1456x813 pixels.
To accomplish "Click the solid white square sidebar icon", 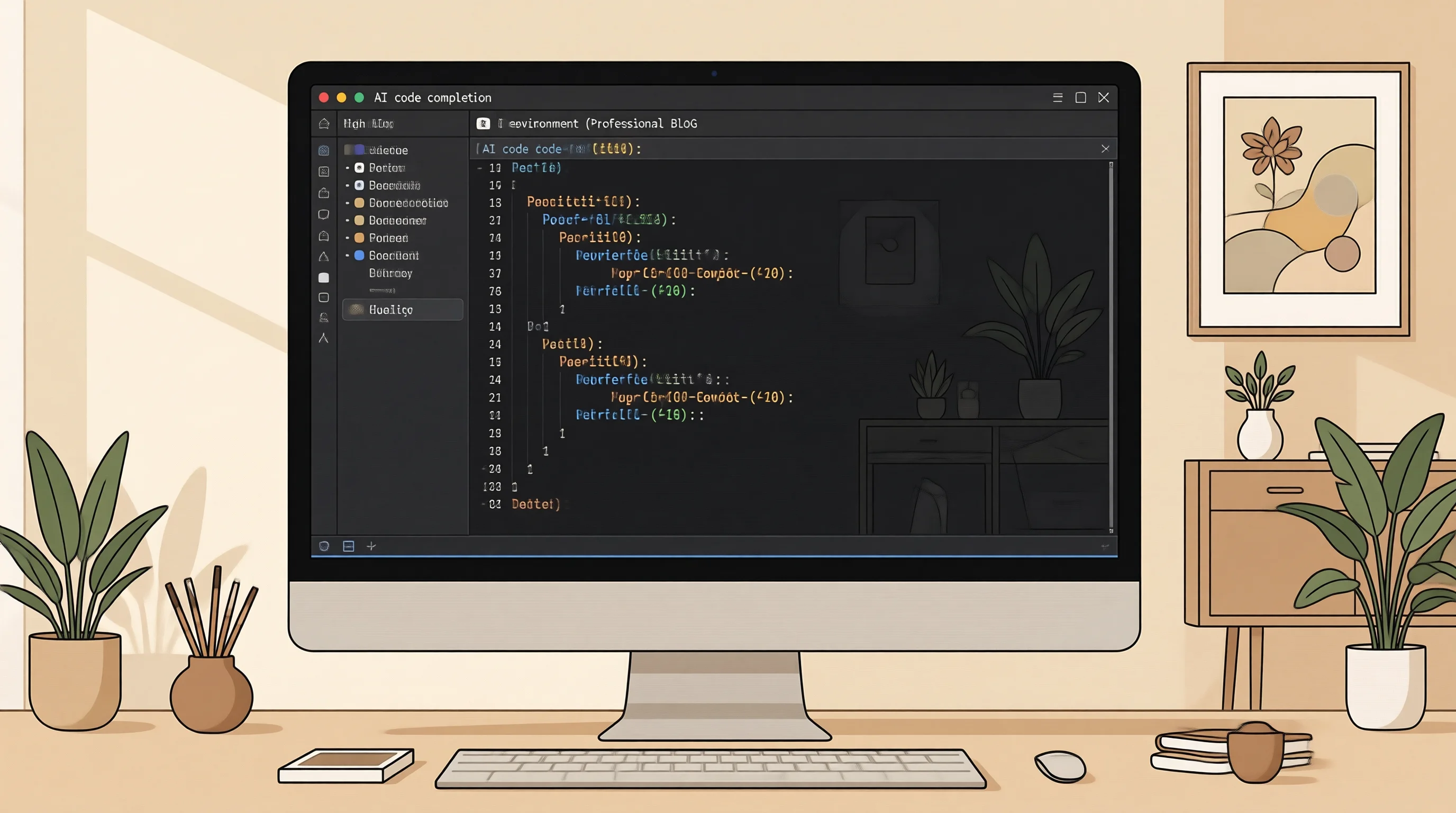I will tap(324, 277).
